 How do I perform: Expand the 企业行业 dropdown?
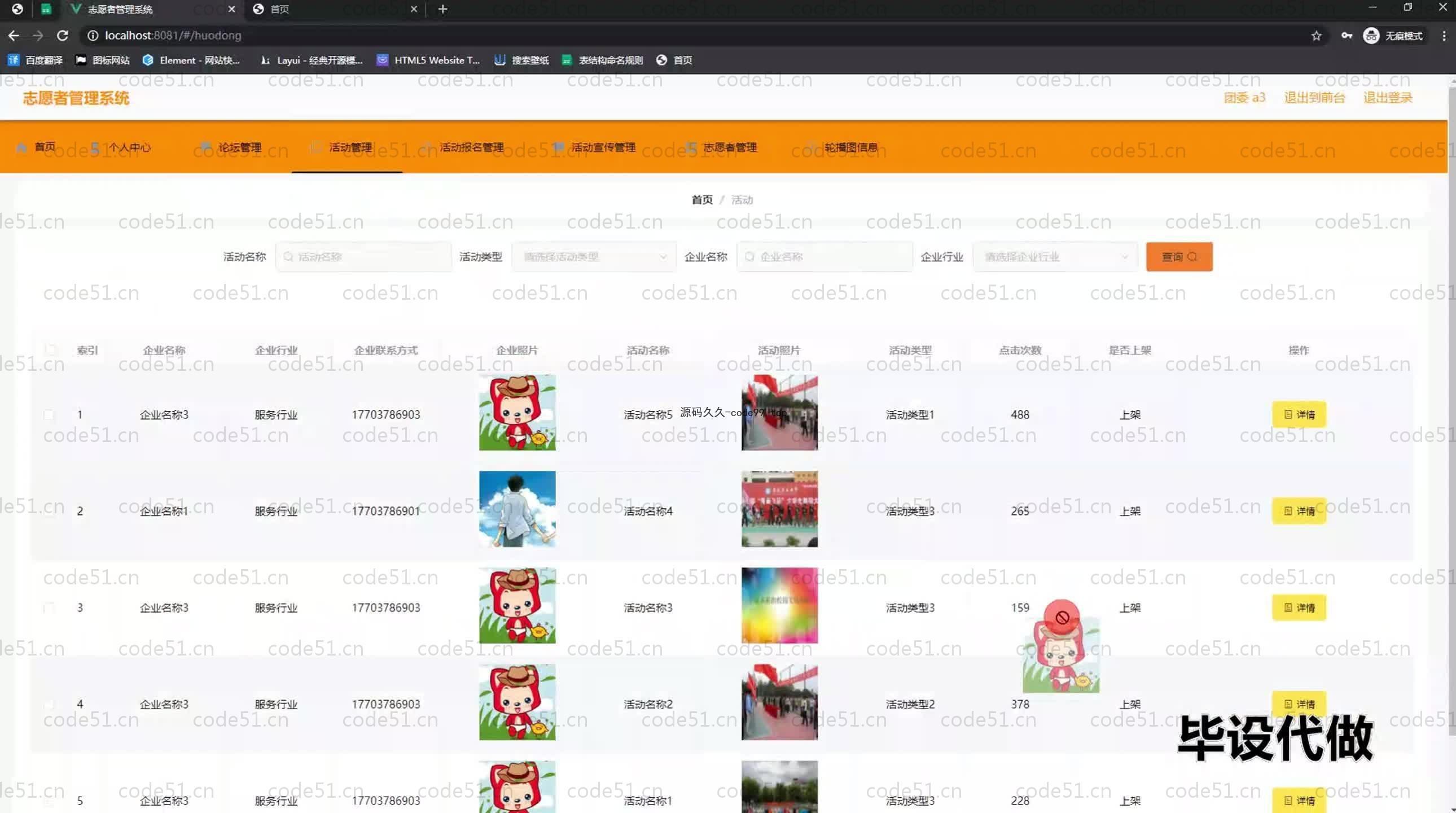1055,257
